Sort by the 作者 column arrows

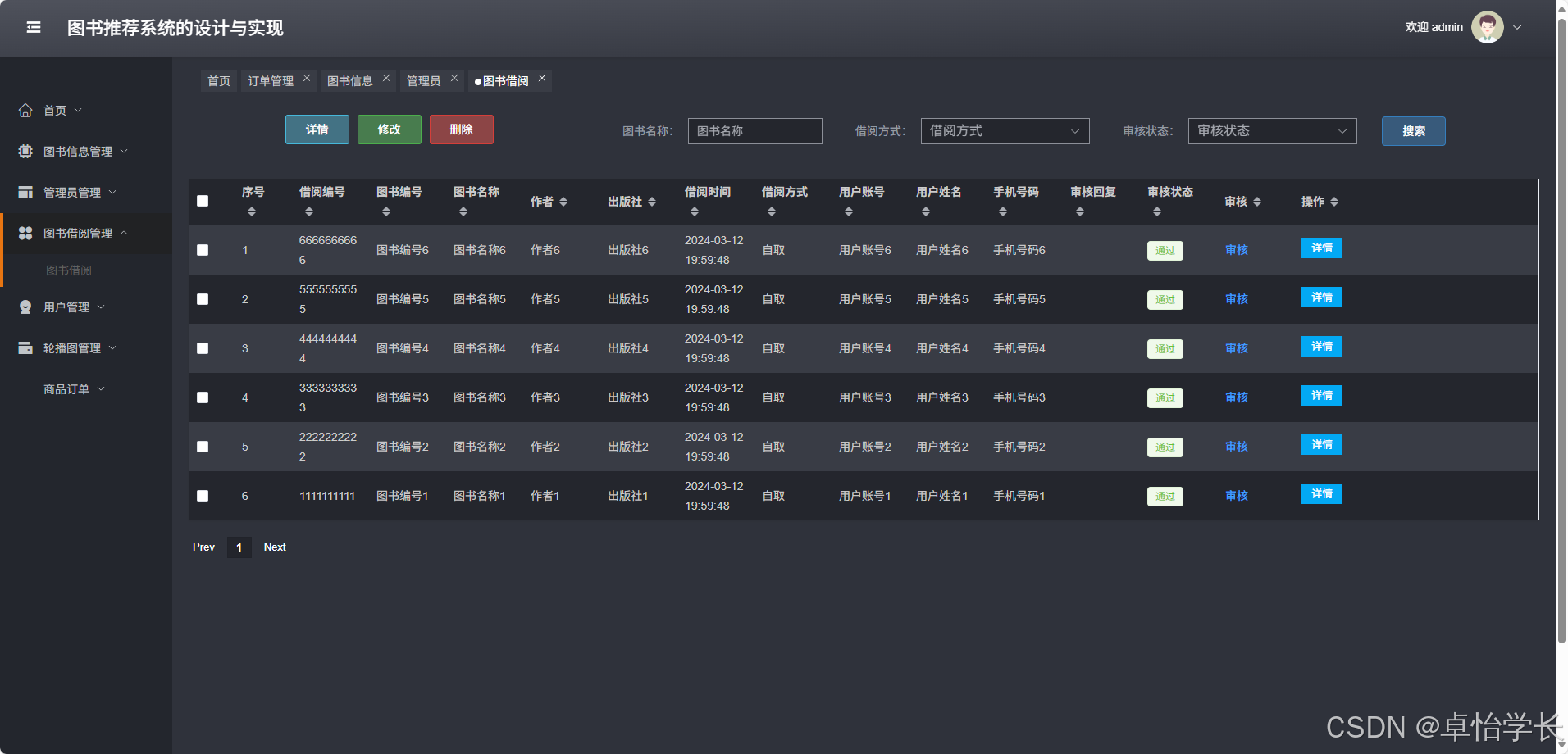563,202
